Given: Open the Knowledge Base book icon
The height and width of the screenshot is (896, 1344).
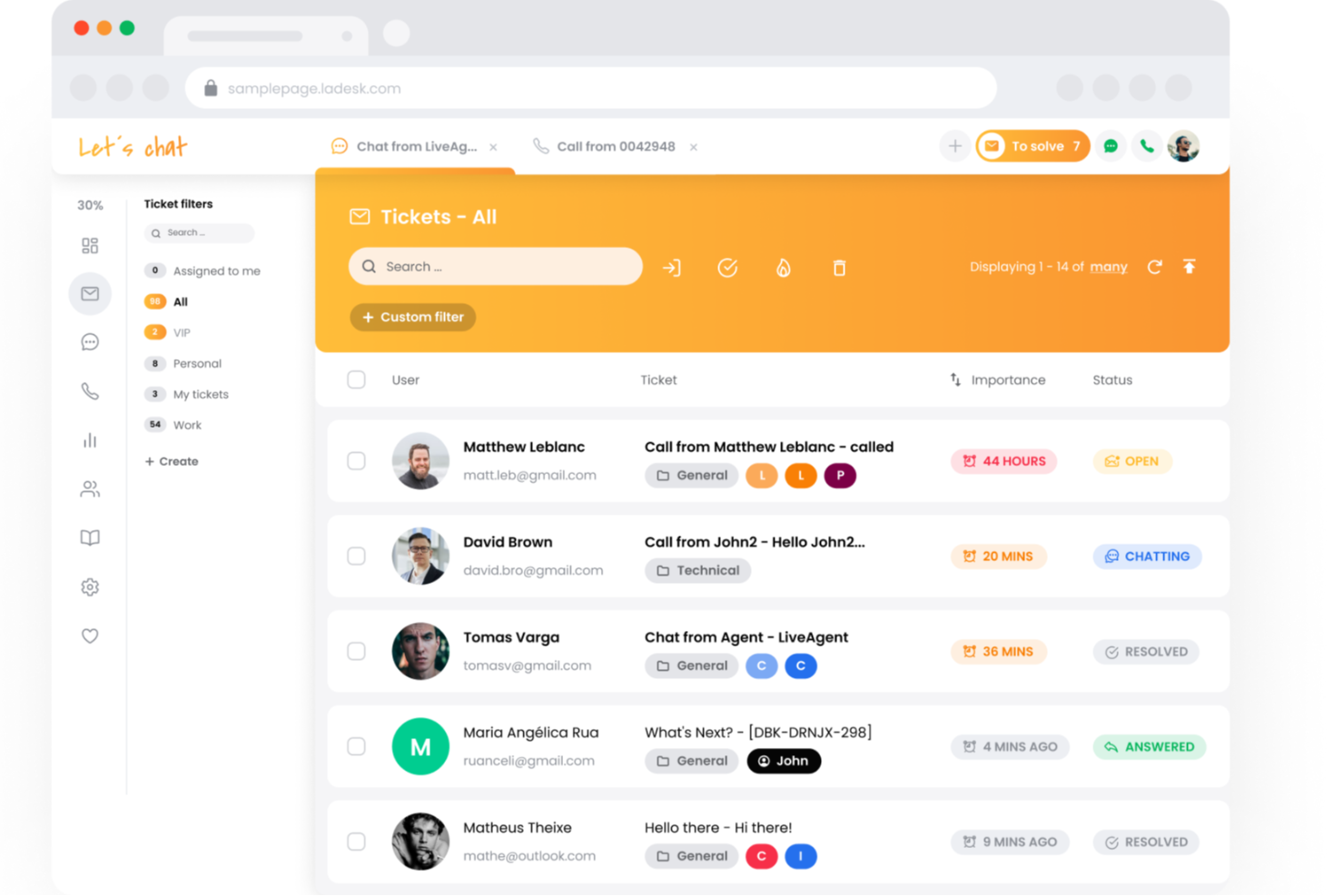Looking at the screenshot, I should 90,537.
